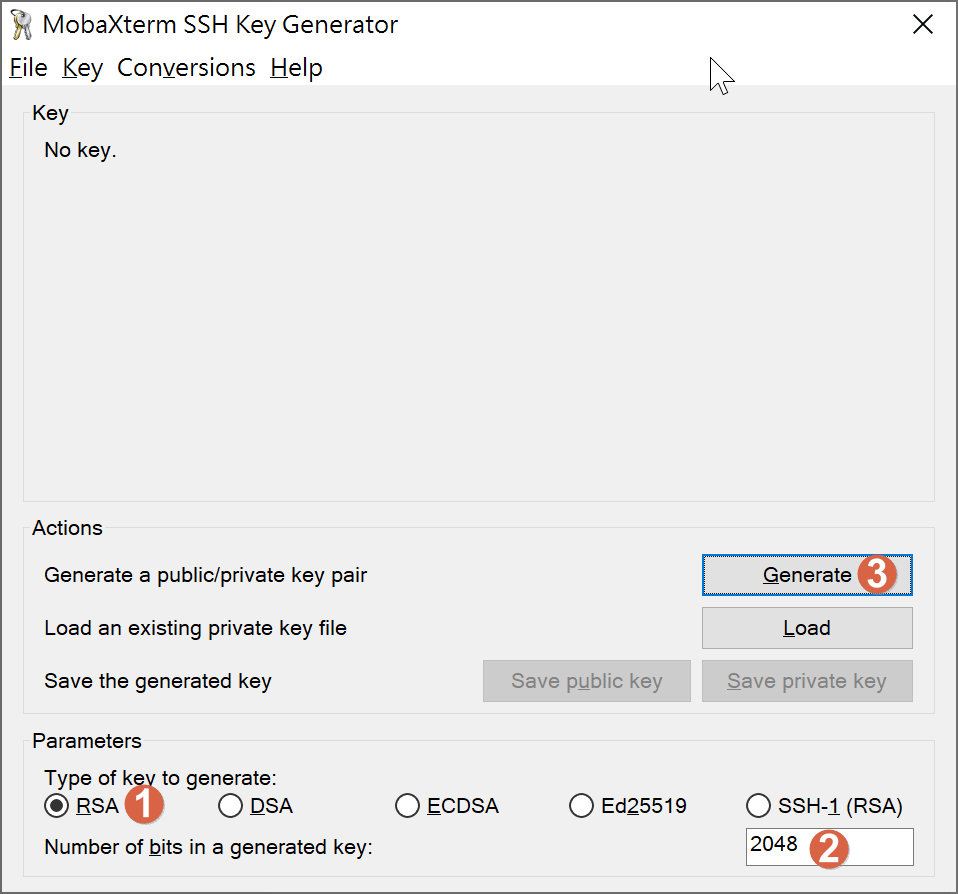This screenshot has width=958, height=894.
Task: Click 'Type of key to generate:' label
Action: [160, 778]
